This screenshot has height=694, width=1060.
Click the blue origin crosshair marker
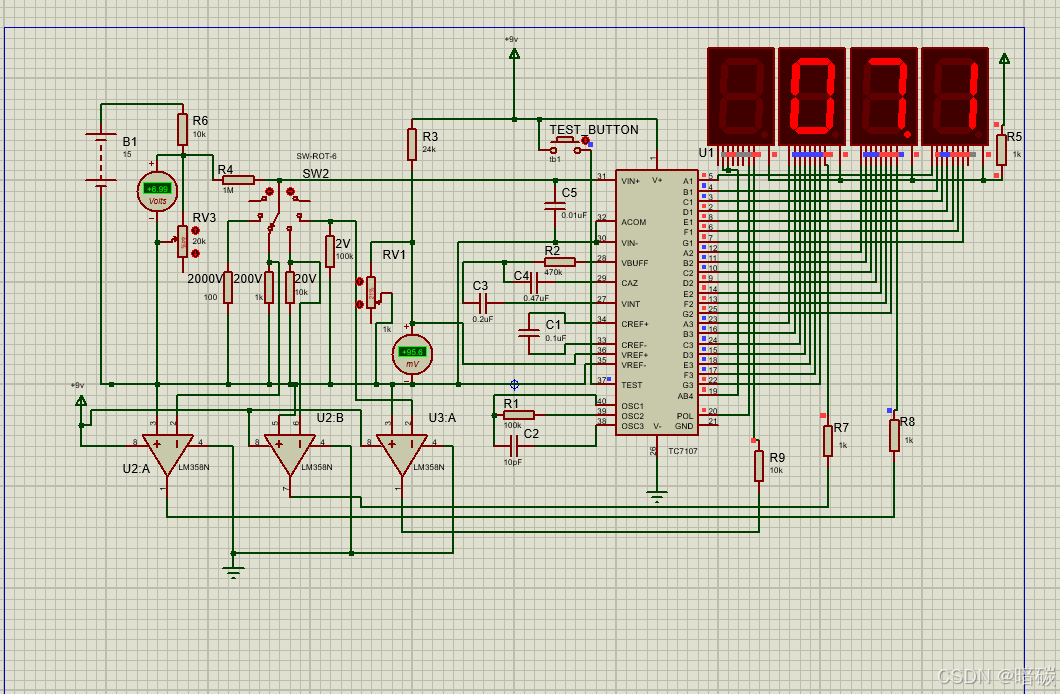pos(514,385)
